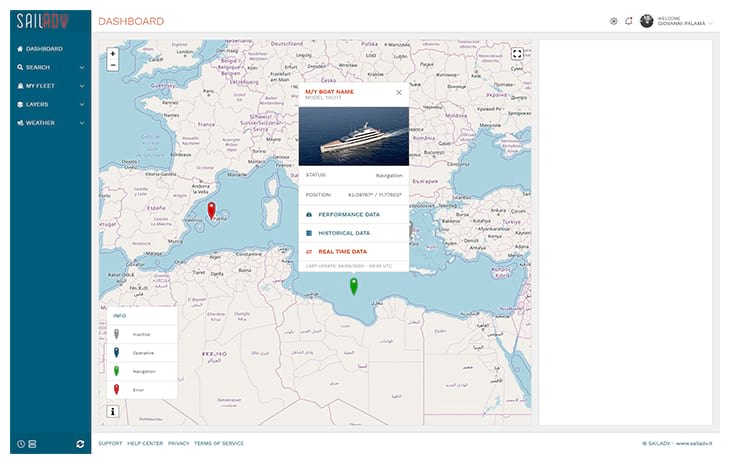
Task: Click the server icon in sidebar footer
Action: click(32, 444)
